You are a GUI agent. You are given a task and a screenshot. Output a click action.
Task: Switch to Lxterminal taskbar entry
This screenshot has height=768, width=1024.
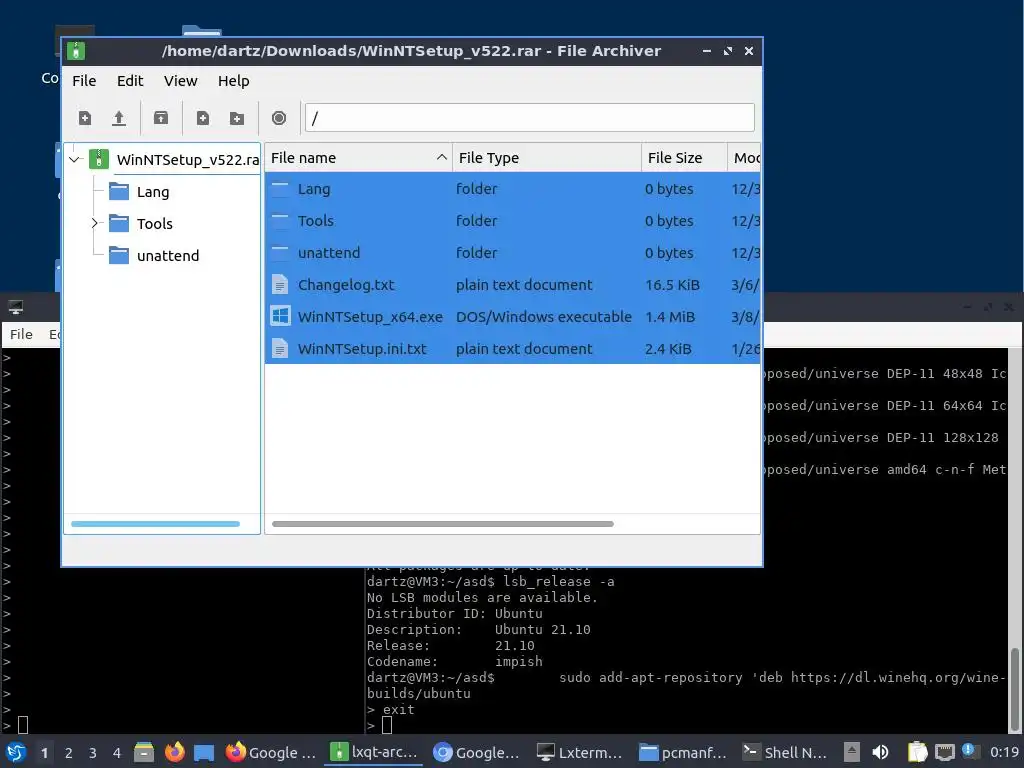[580, 752]
